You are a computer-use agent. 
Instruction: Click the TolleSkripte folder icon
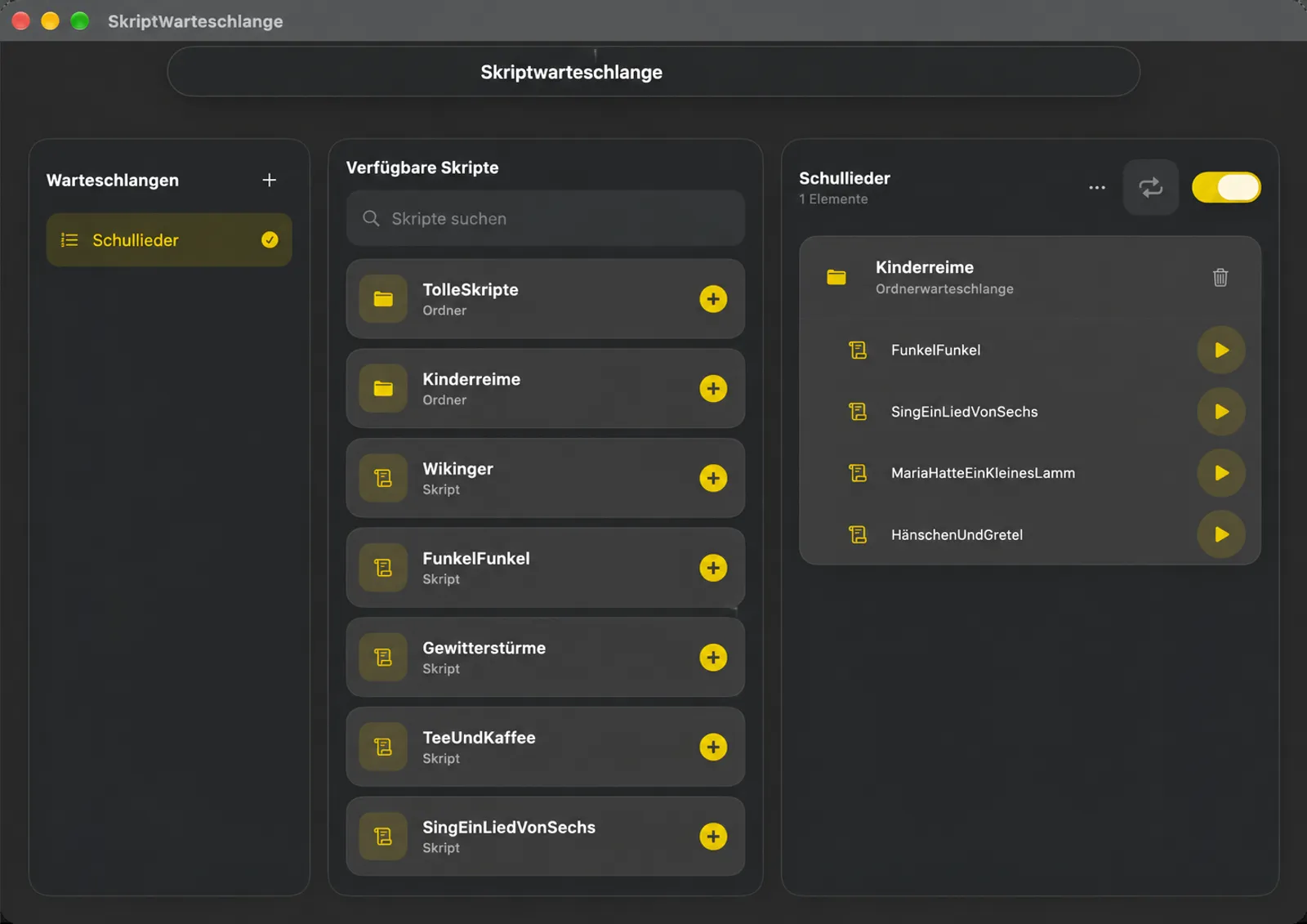click(383, 299)
